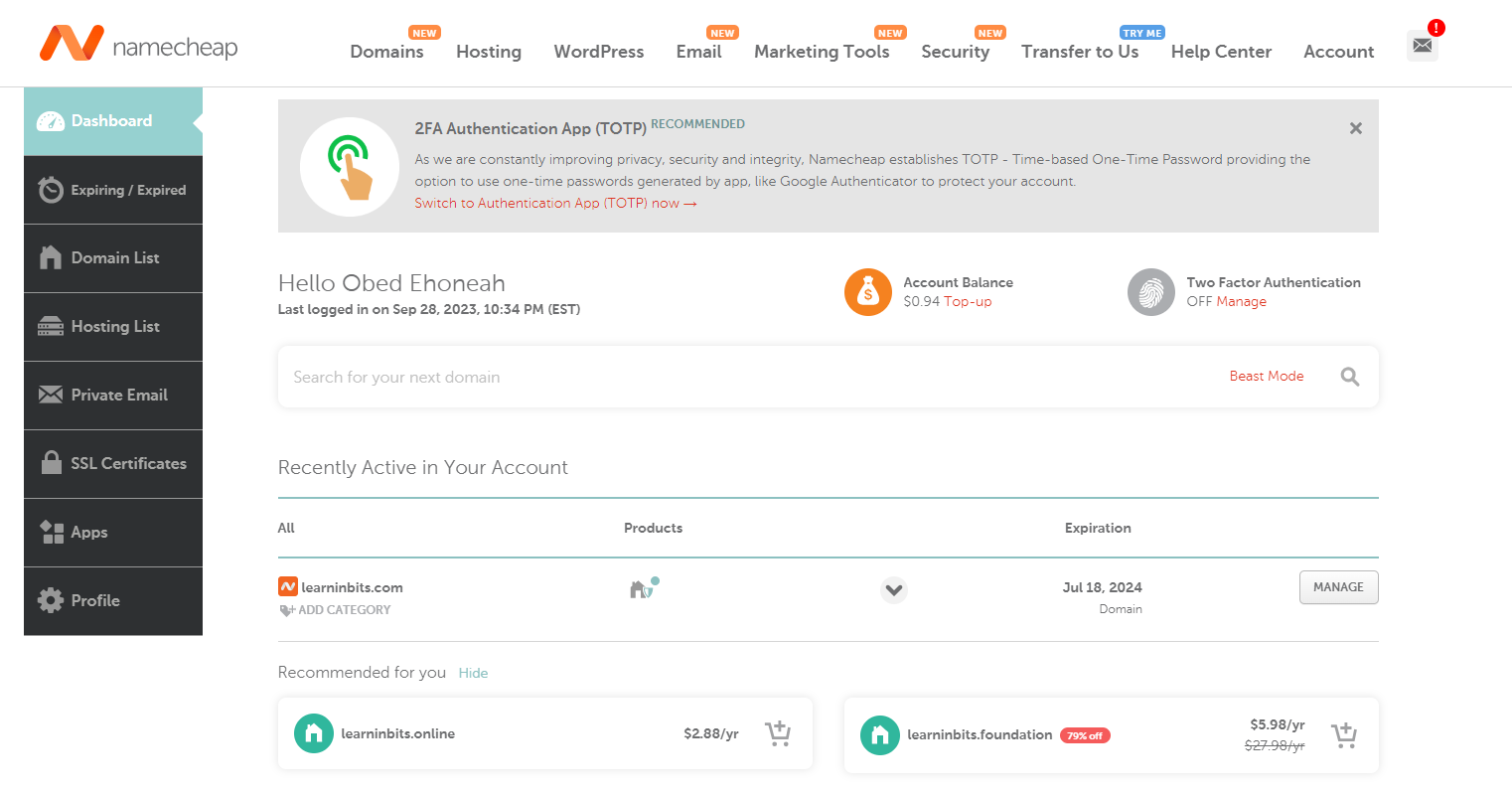Click the learninbits.foundation green house icon
The height and width of the screenshot is (797, 1512).
880,735
